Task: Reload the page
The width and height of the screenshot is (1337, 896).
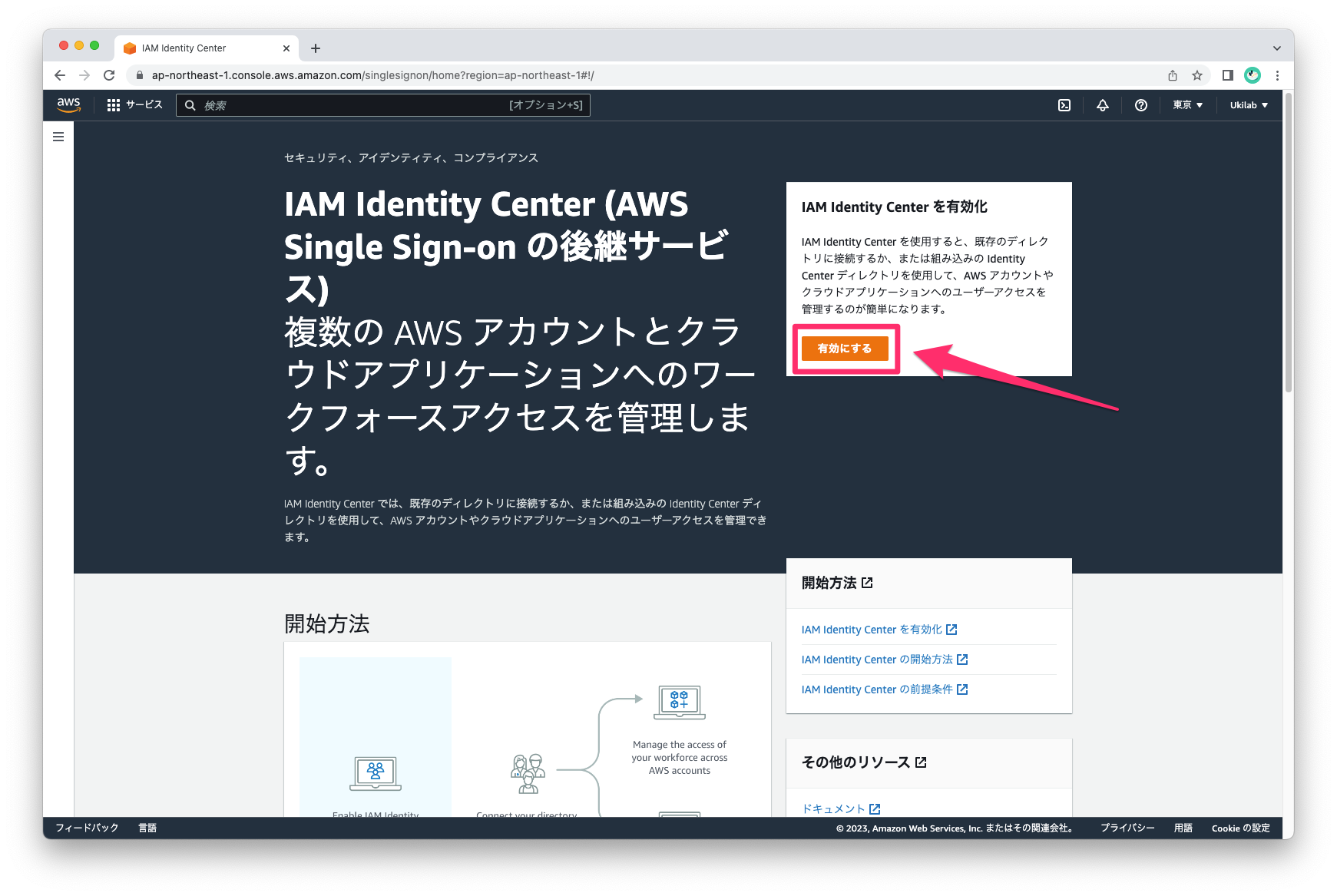Action: coord(109,75)
